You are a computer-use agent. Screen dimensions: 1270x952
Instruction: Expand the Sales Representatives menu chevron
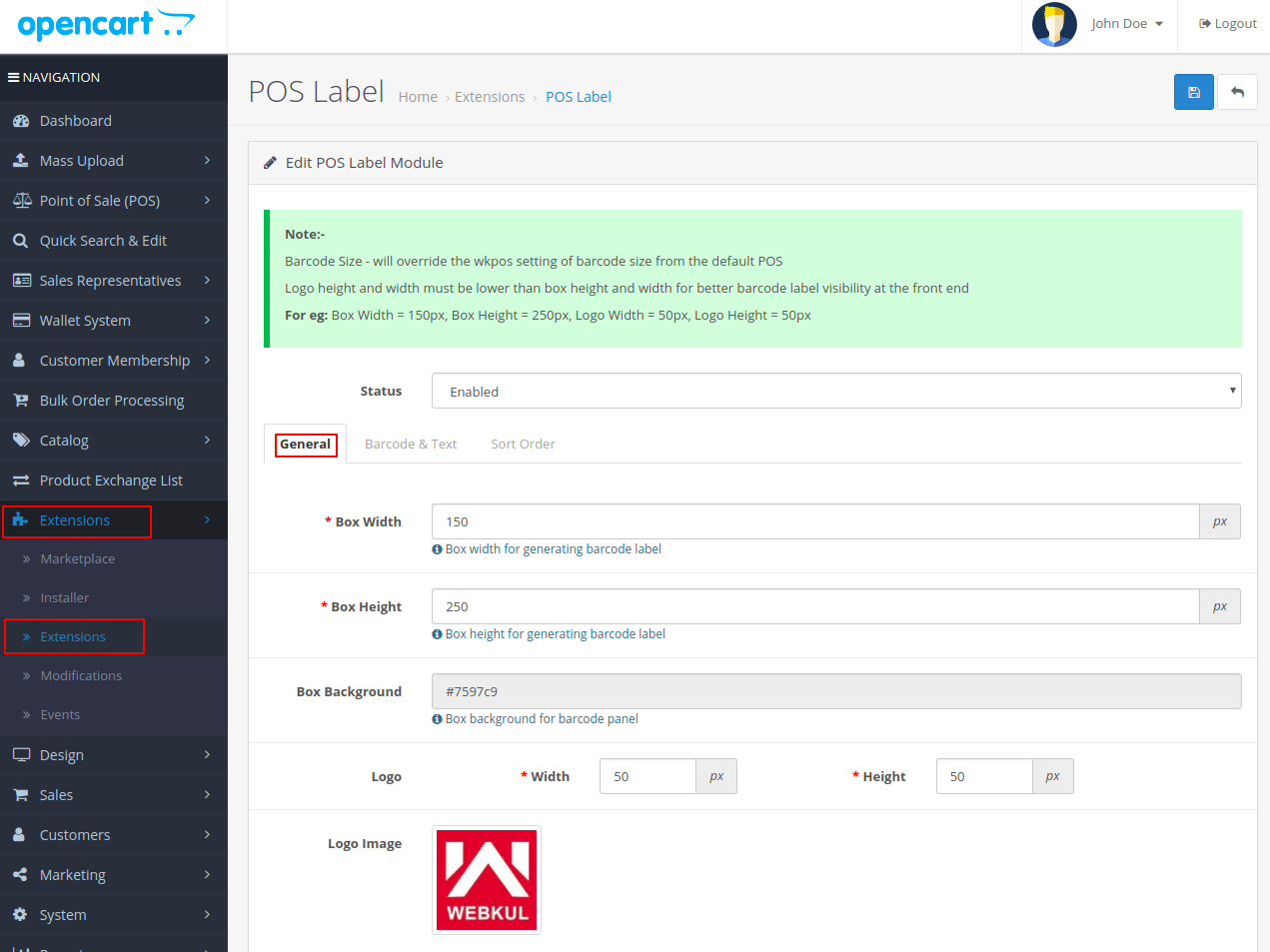[207, 280]
